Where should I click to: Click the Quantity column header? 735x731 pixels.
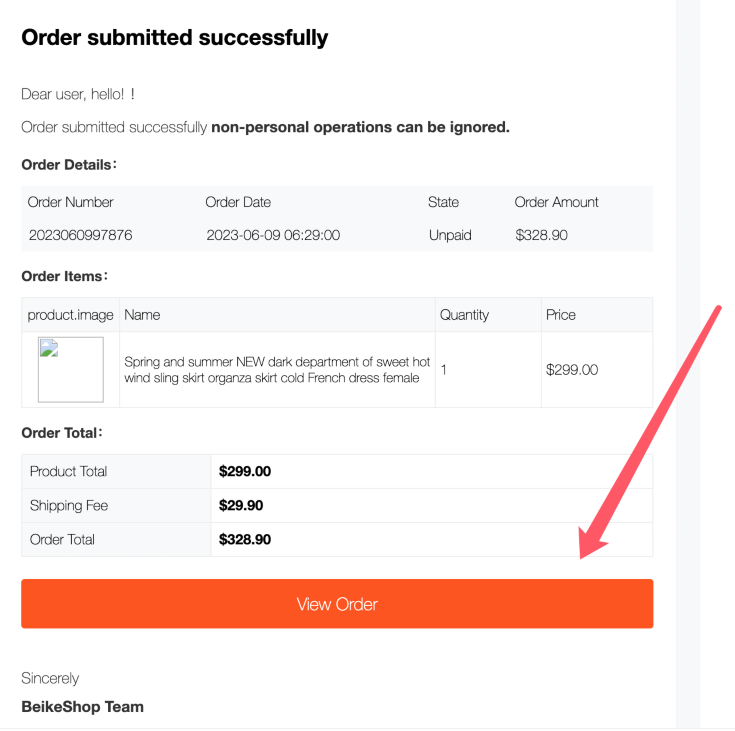(x=464, y=315)
